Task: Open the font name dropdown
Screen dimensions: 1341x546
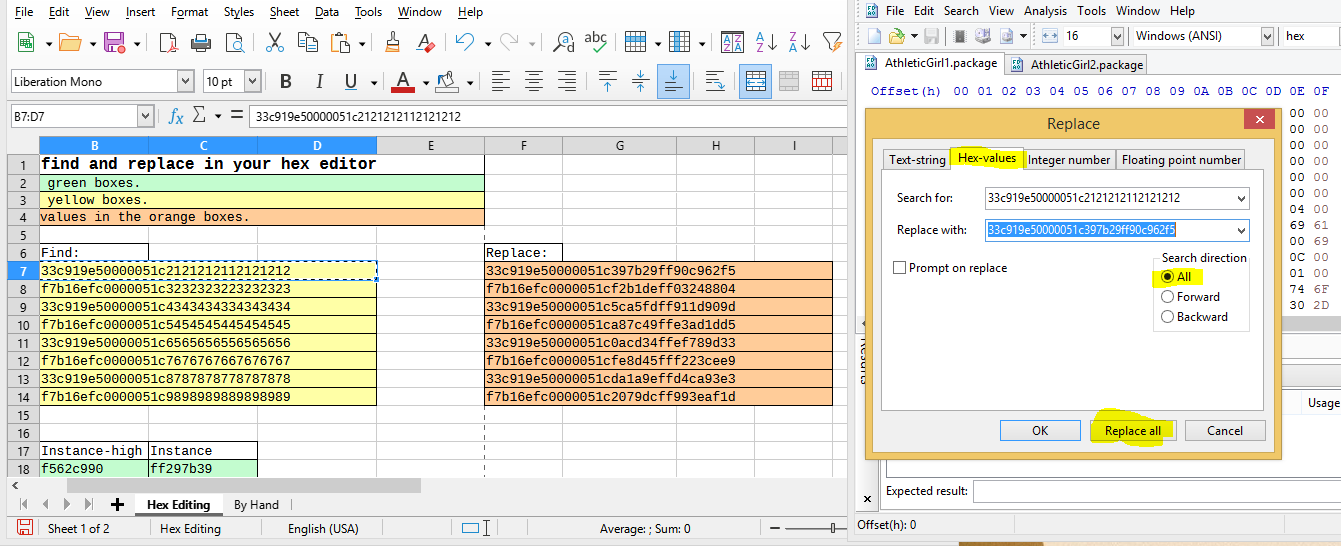Action: pos(185,82)
